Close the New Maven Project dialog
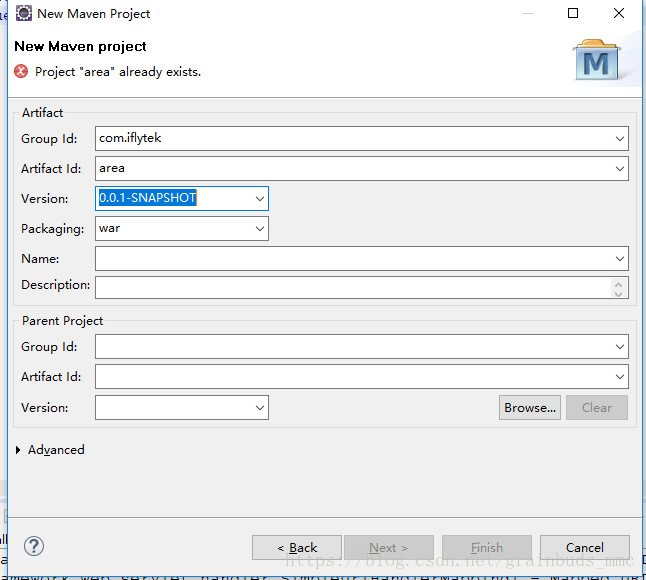Viewport: 646px width, 580px height. point(619,13)
